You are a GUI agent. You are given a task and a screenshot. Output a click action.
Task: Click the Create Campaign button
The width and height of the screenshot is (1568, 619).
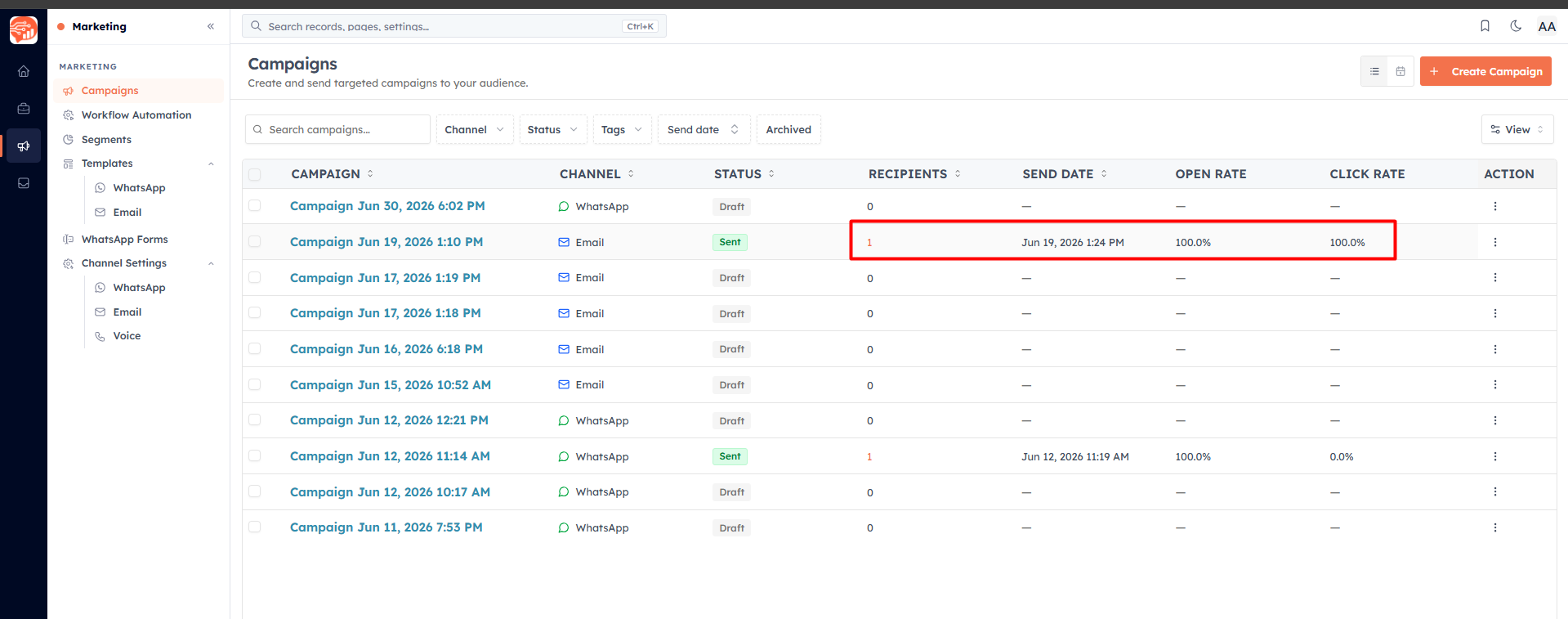pos(1485,71)
